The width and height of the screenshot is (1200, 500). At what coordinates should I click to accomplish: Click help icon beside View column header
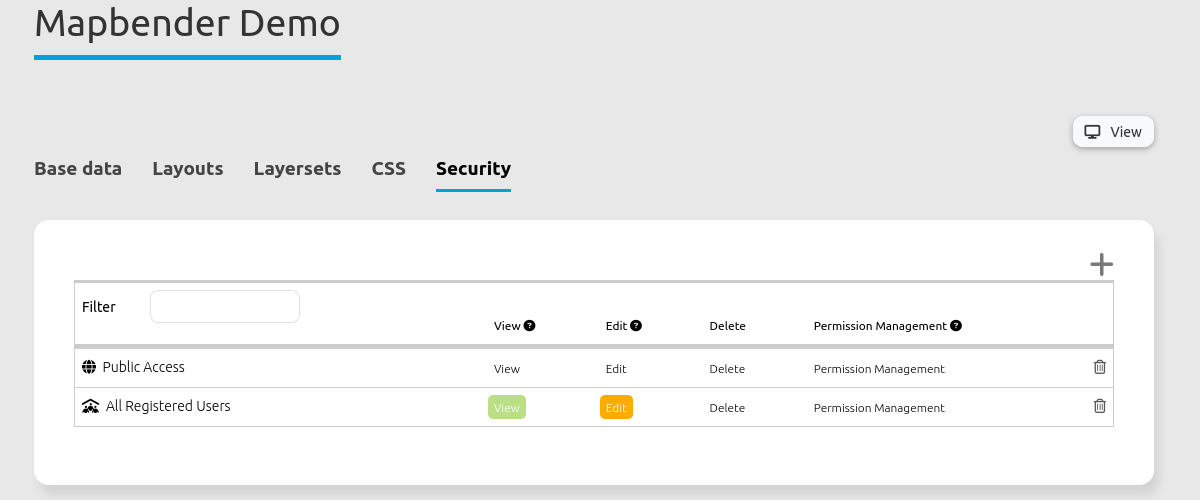(530, 325)
